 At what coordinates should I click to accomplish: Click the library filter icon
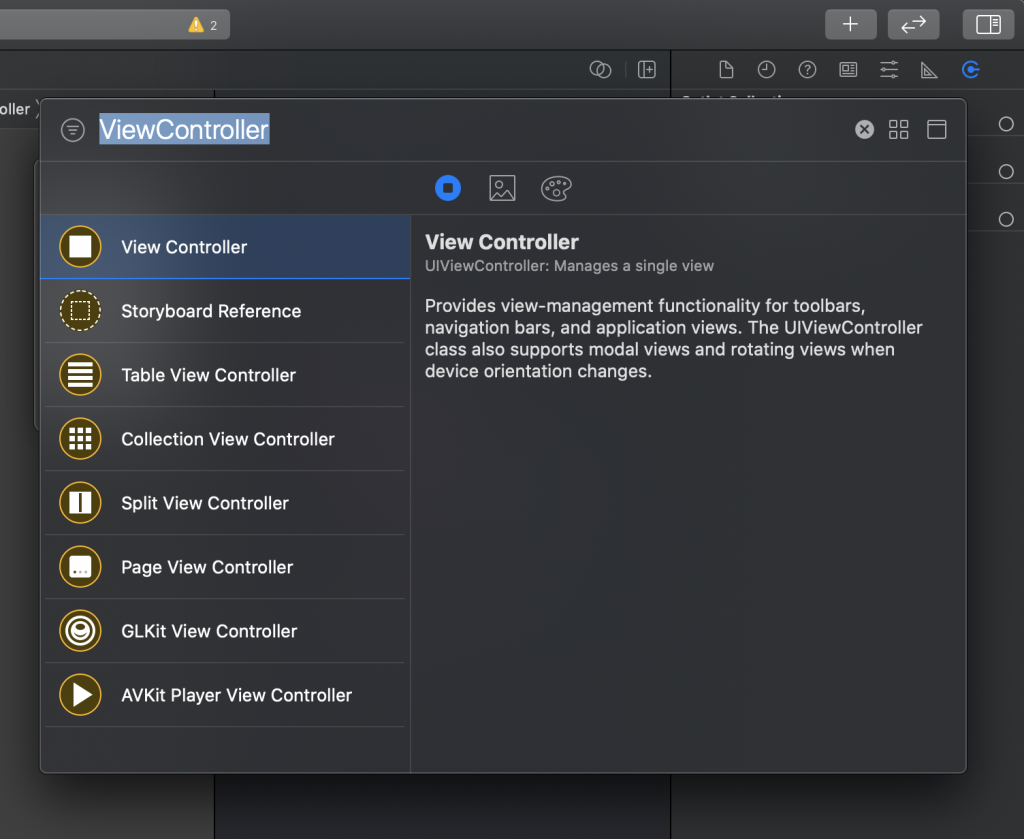pos(72,130)
